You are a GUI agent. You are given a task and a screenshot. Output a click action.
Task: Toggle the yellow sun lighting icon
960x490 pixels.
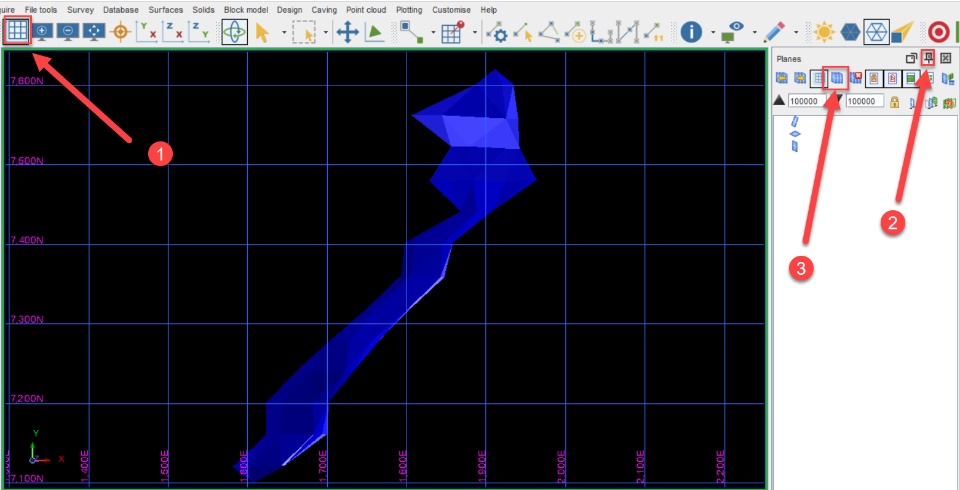[x=824, y=32]
